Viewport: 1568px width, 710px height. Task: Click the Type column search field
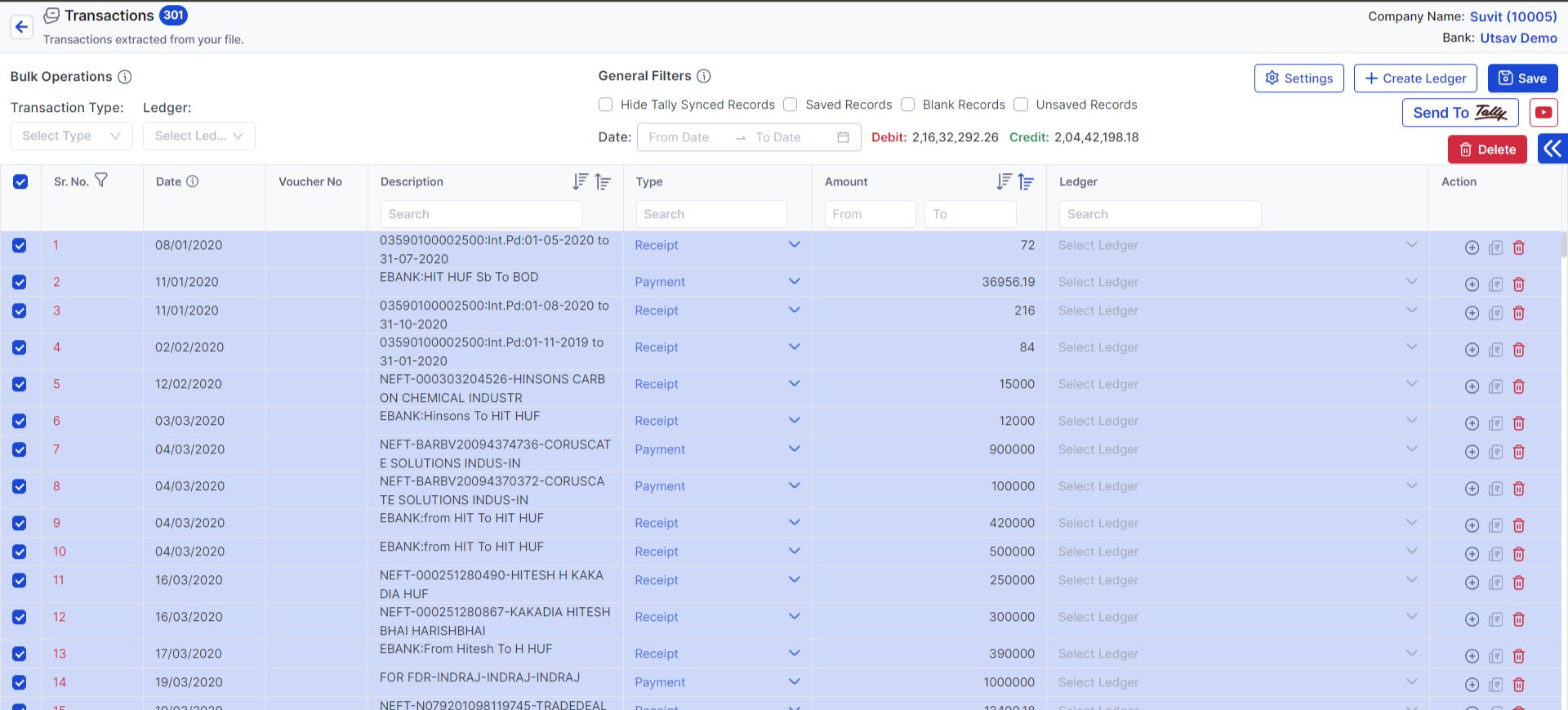711,214
